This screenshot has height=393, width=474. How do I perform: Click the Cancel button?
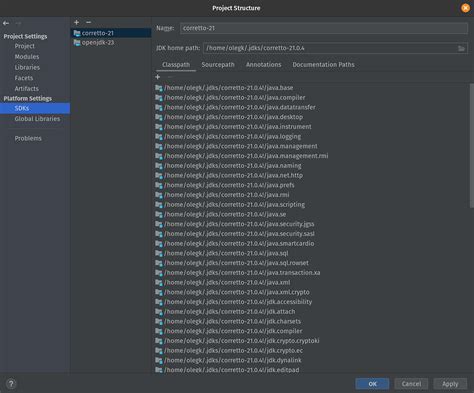411,384
